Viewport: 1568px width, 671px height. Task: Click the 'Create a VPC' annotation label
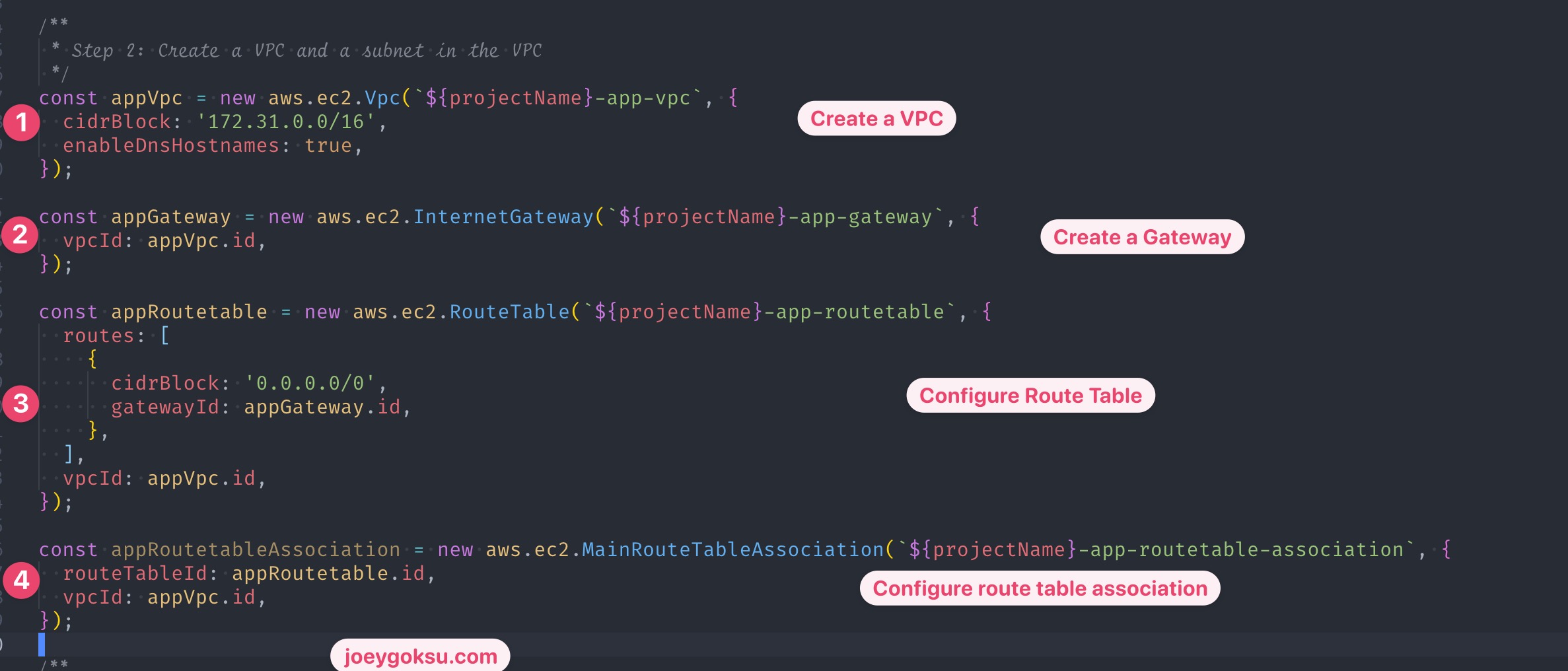click(x=876, y=119)
